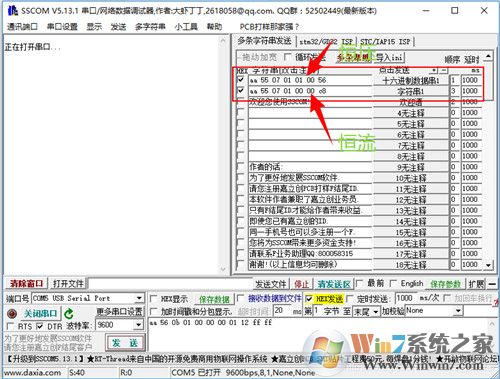The width and height of the screenshot is (500, 379).
Task: Click receive window scrollbar down arrow
Action: [x=223, y=269]
